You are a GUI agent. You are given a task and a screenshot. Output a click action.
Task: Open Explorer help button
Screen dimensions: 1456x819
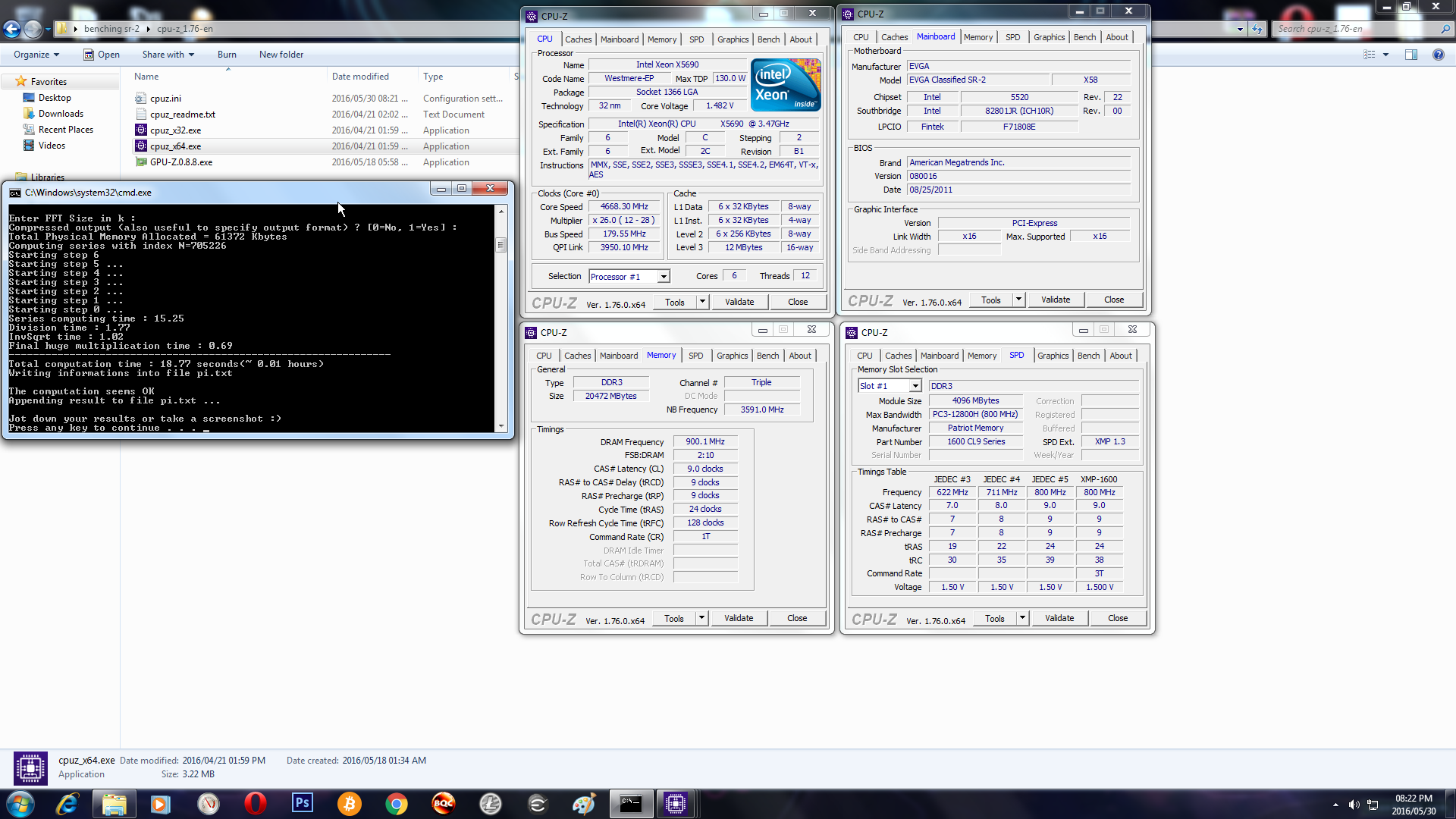(x=1439, y=55)
